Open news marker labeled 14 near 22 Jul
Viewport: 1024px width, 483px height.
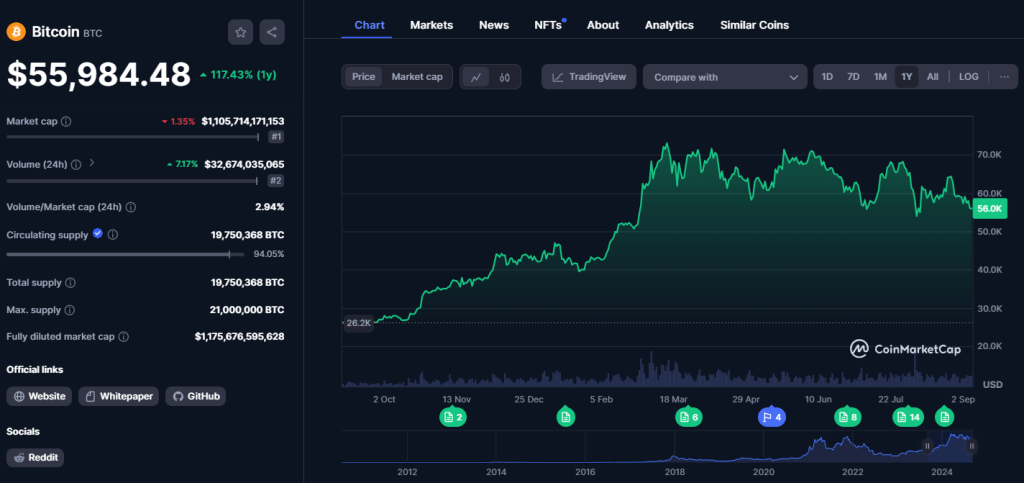click(908, 417)
